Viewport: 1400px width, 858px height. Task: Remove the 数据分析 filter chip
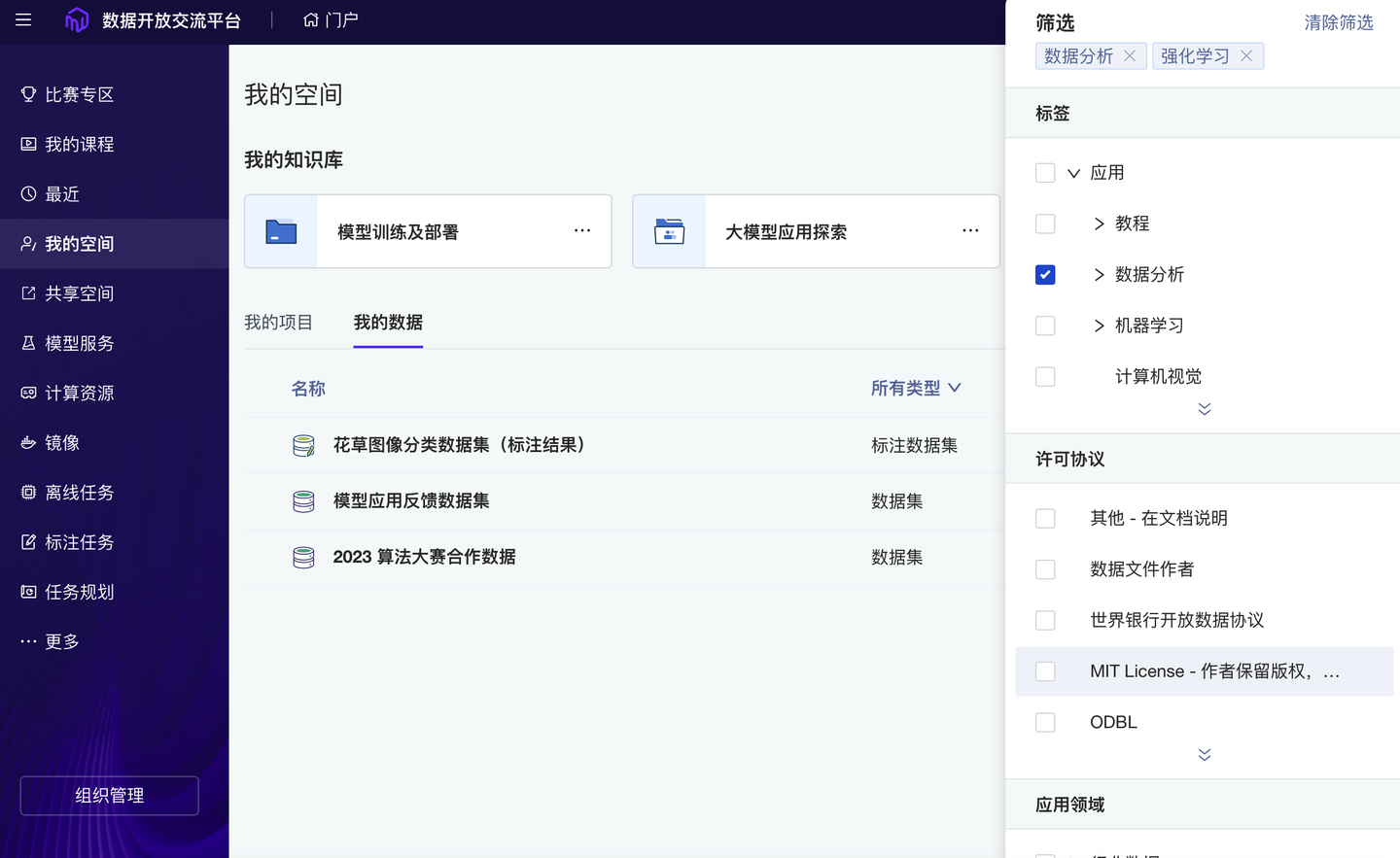1130,56
